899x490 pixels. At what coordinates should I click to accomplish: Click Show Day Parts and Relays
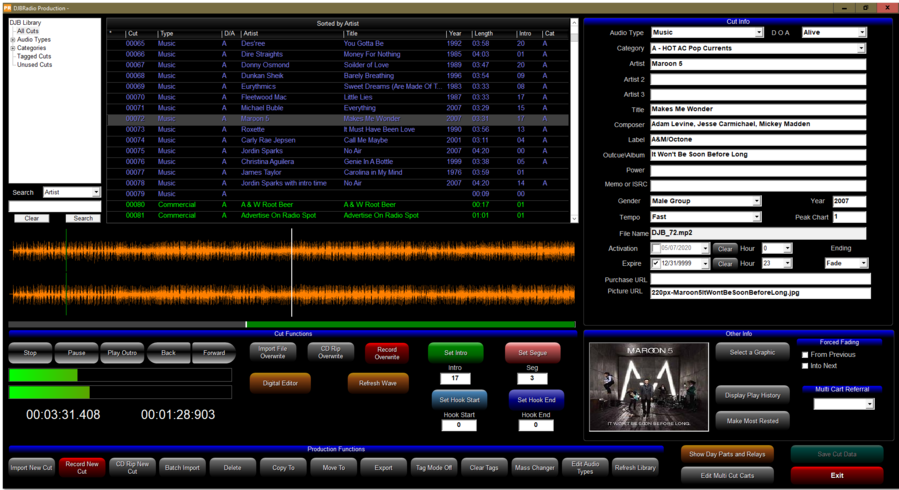727,454
